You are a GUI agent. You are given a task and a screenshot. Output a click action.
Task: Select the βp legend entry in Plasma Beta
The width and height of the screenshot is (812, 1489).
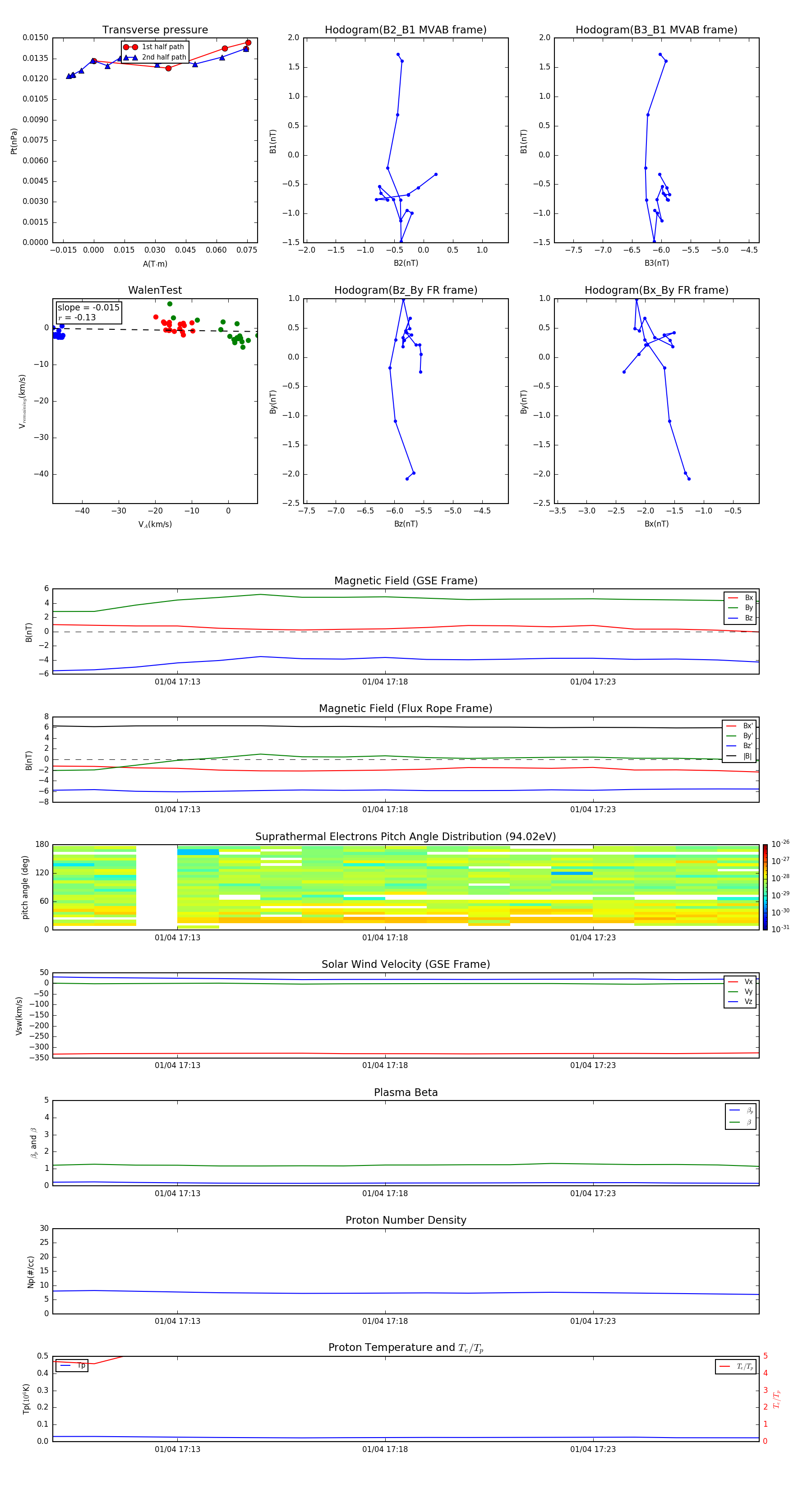741,1110
